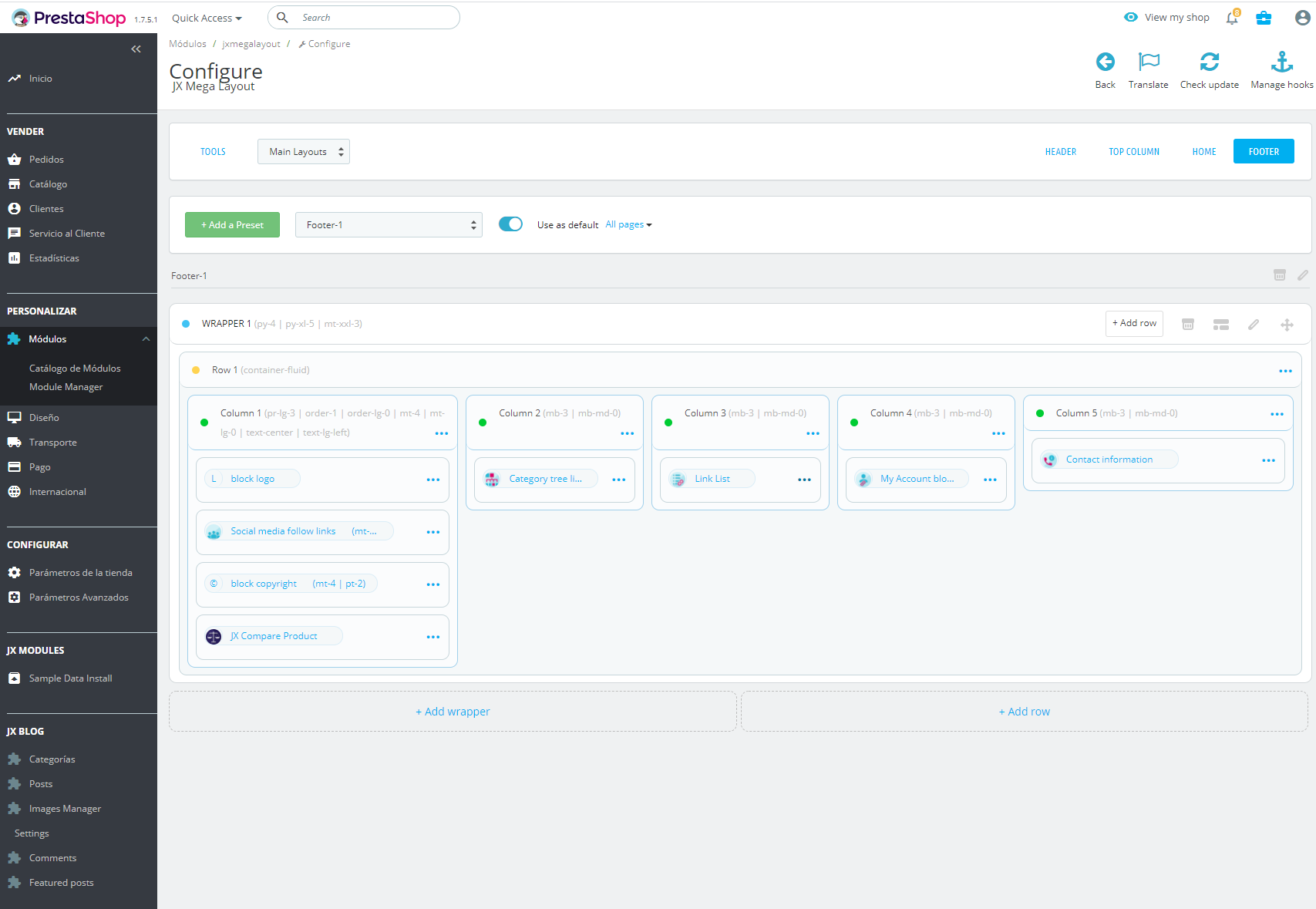Viewport: 1316px width, 909px height.
Task: Click the bottom Add row area
Action: [x=1024, y=712]
